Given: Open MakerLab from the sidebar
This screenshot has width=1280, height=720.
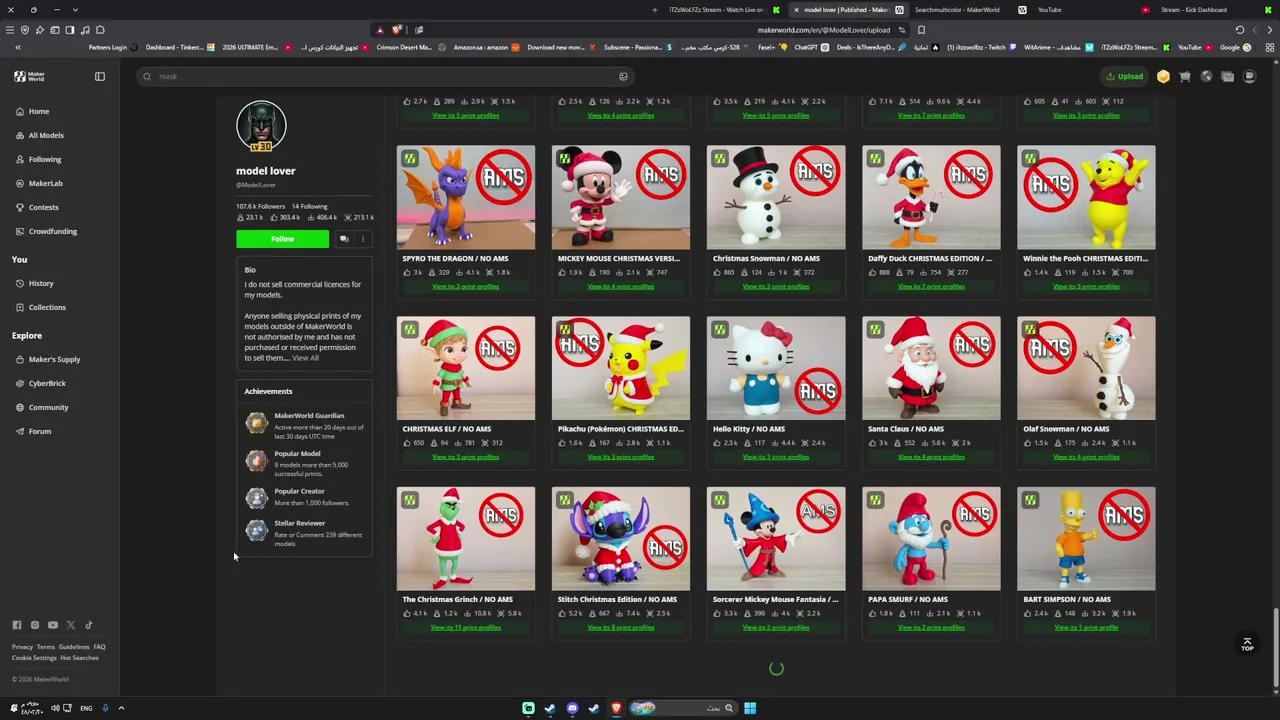Looking at the screenshot, I should [45, 183].
